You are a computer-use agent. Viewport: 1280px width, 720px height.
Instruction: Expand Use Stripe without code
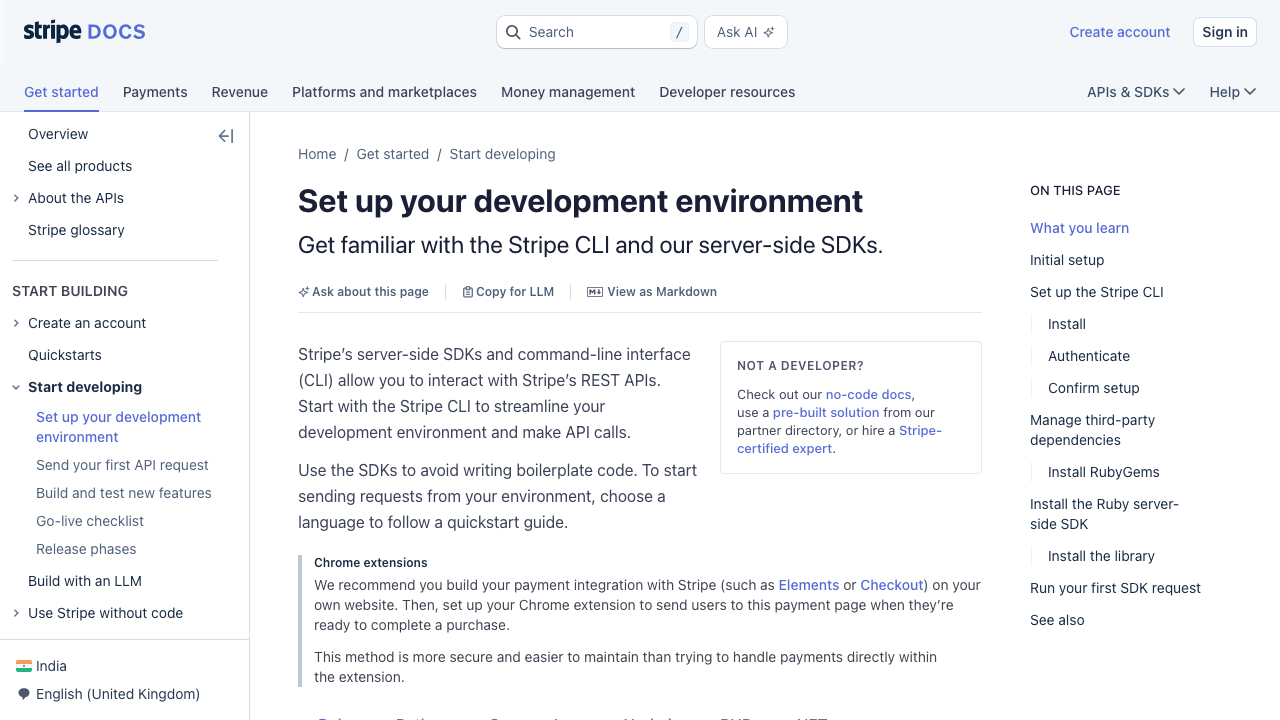coord(16,613)
